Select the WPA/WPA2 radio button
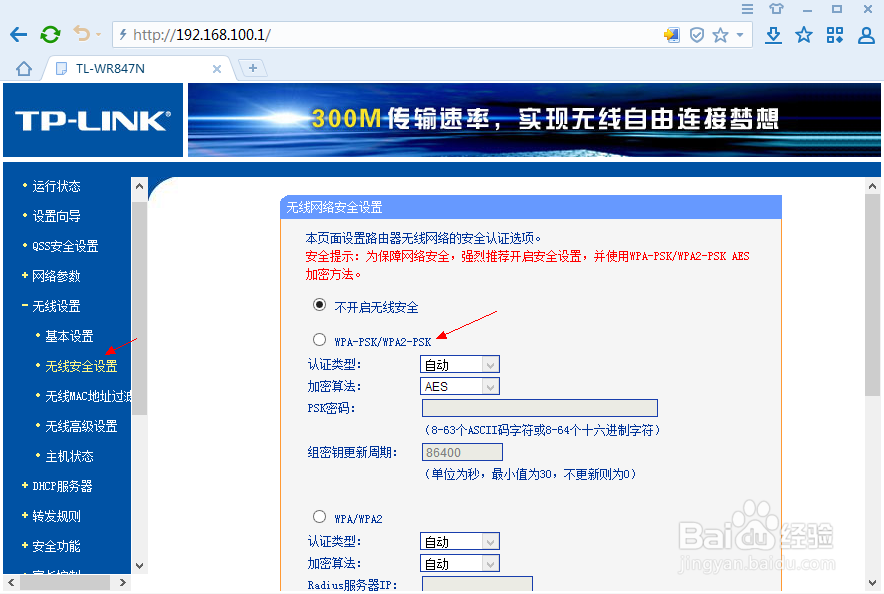The image size is (884, 594). [x=320, y=517]
